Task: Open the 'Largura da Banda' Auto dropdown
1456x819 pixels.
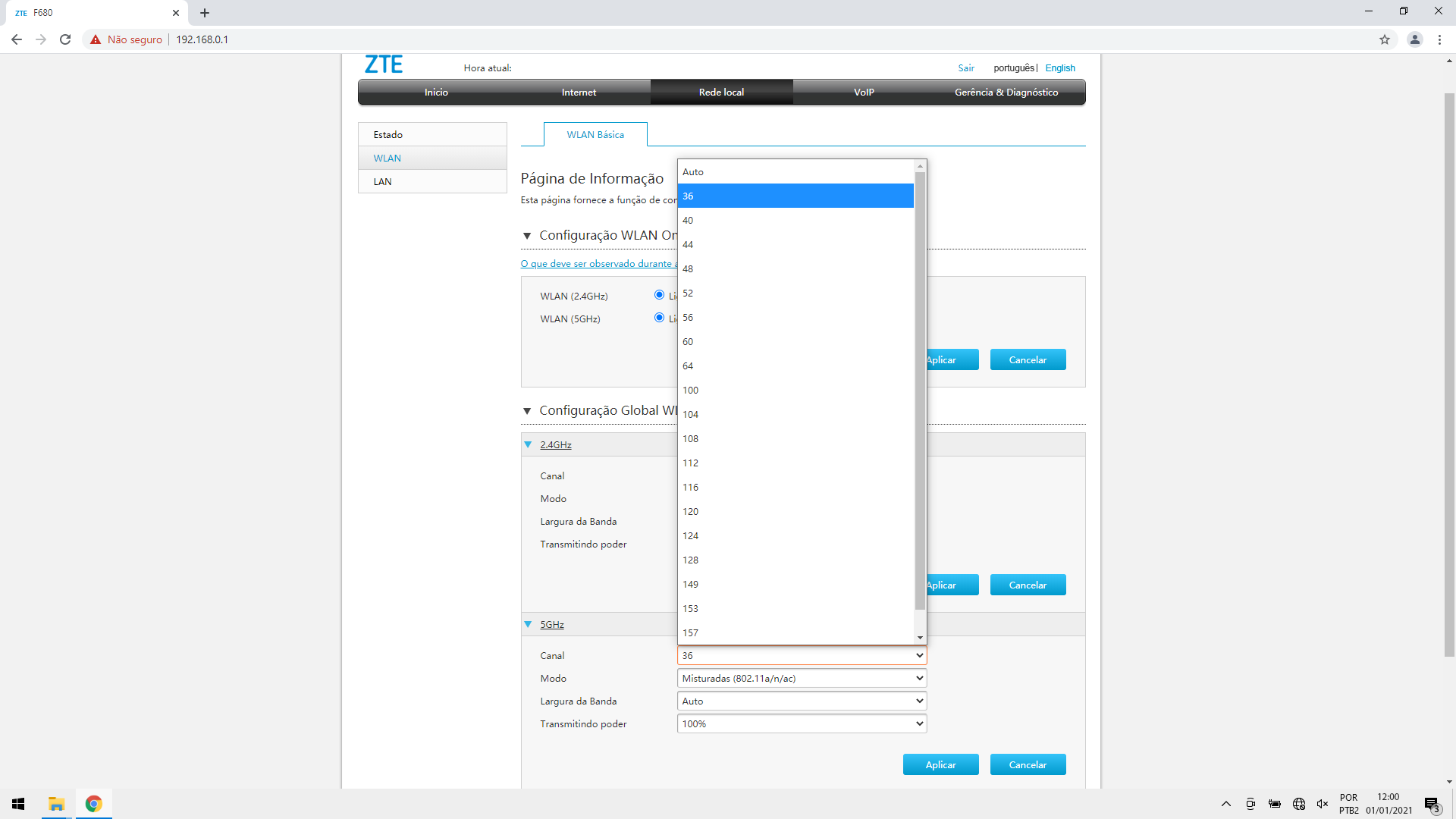Action: 802,701
